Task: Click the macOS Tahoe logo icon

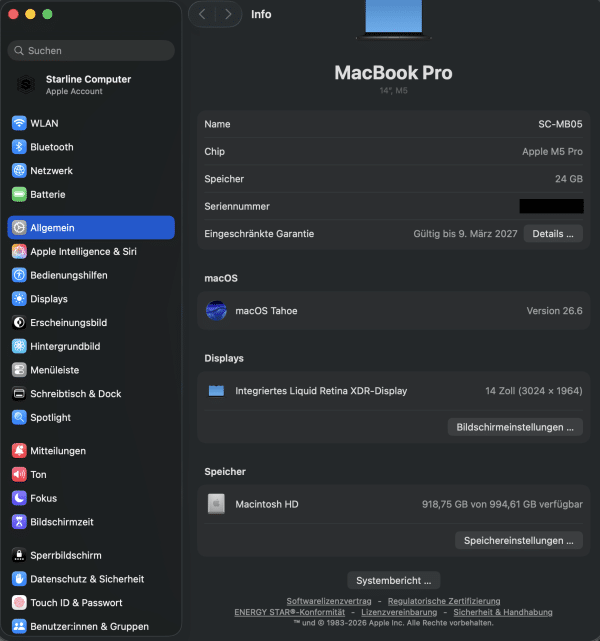Action: [x=216, y=311]
